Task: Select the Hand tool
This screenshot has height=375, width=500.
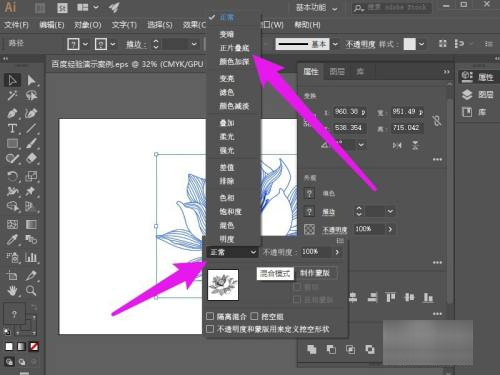Action: coord(12,291)
